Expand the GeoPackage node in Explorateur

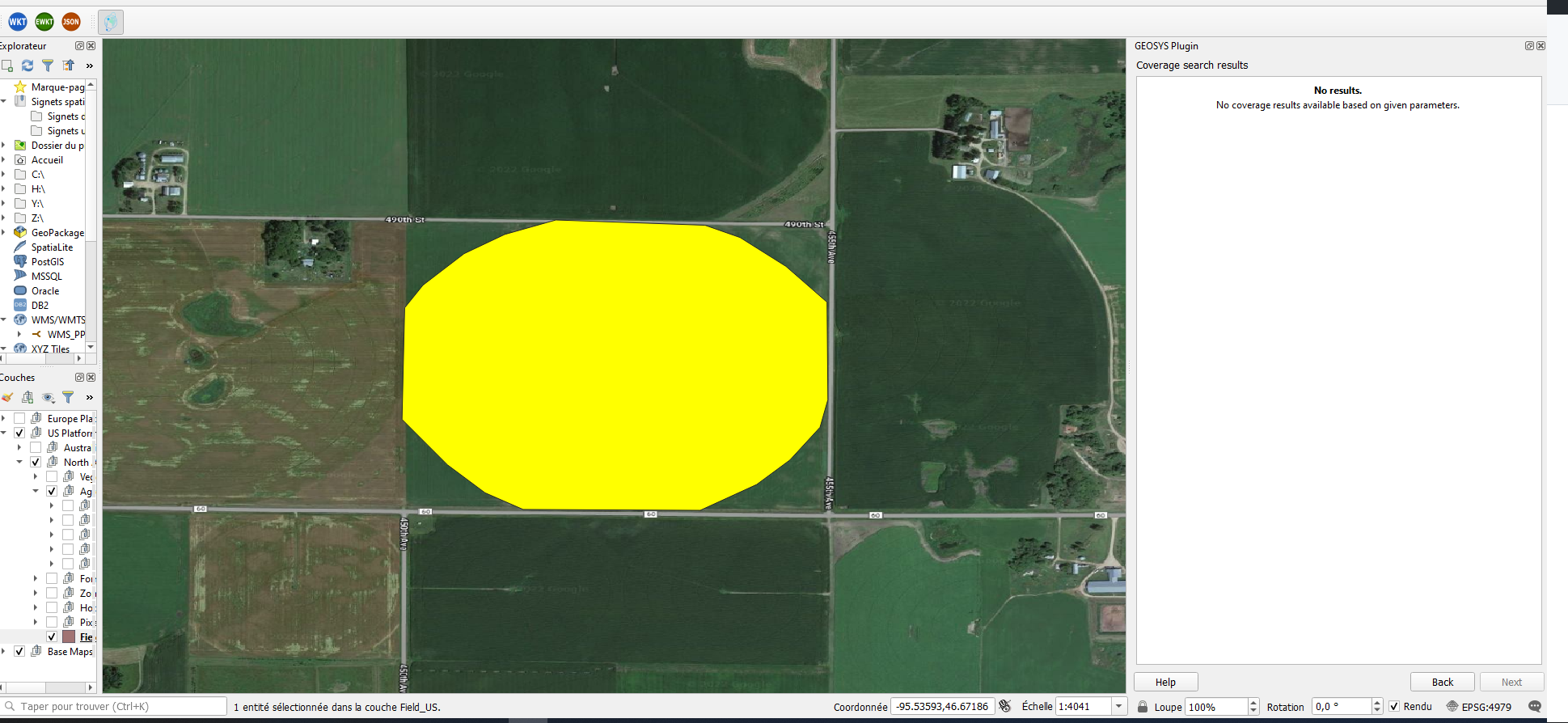3,232
